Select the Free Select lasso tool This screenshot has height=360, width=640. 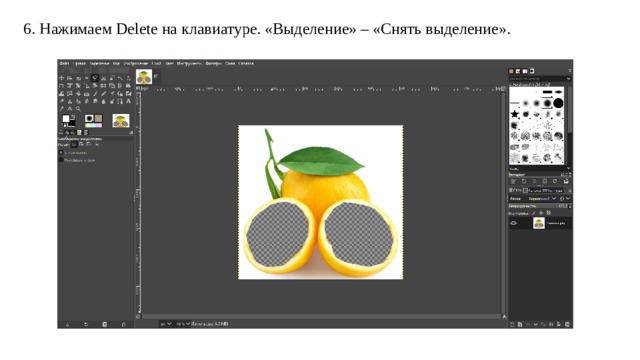click(95, 78)
